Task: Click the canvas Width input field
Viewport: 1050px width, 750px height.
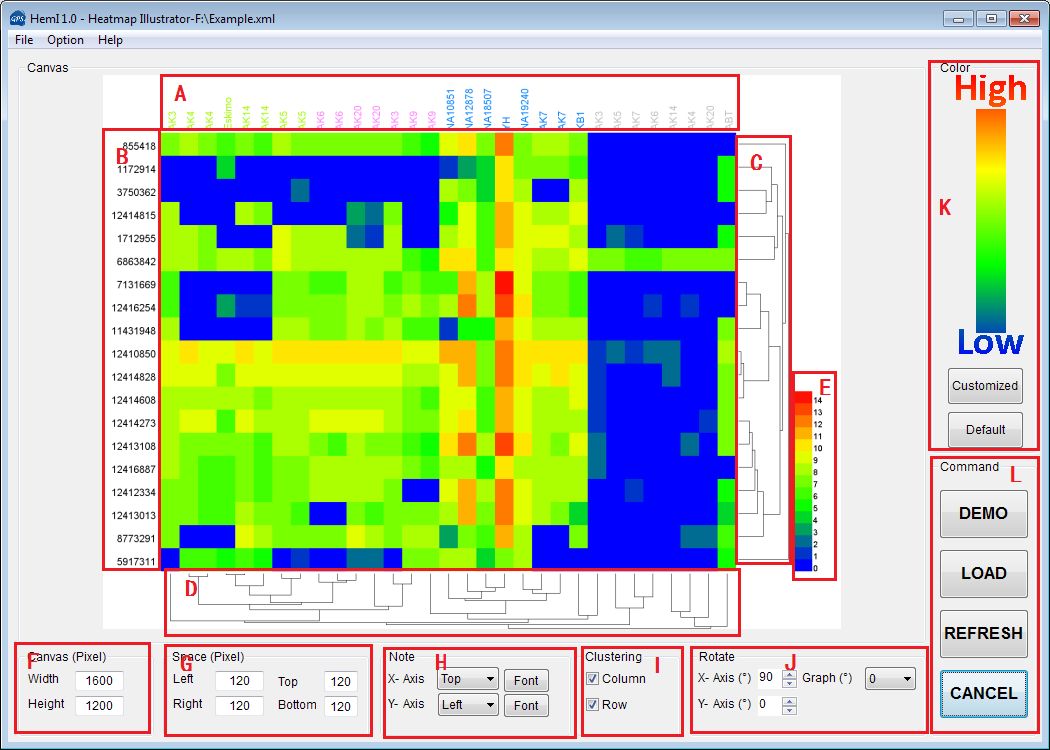Action: pos(98,681)
